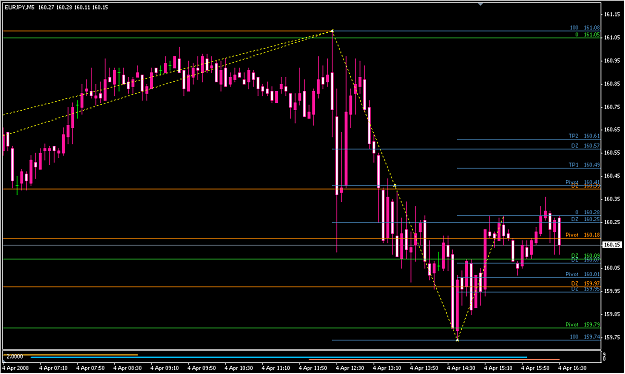Click the 4 Apr 14:30 time axis label

(x=461, y=368)
